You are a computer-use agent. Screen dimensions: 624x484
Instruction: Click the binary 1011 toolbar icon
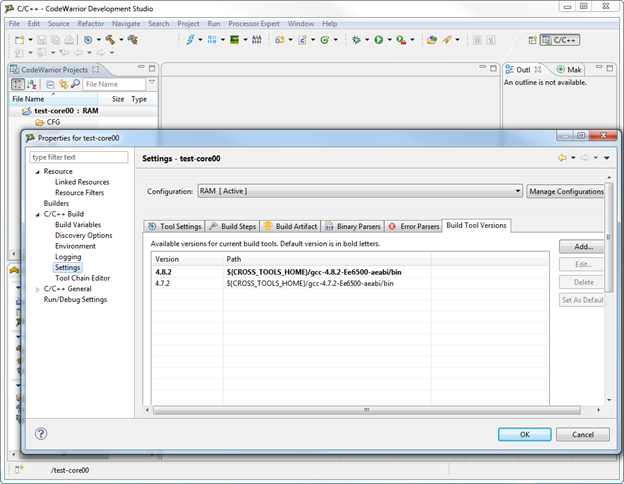click(212, 40)
